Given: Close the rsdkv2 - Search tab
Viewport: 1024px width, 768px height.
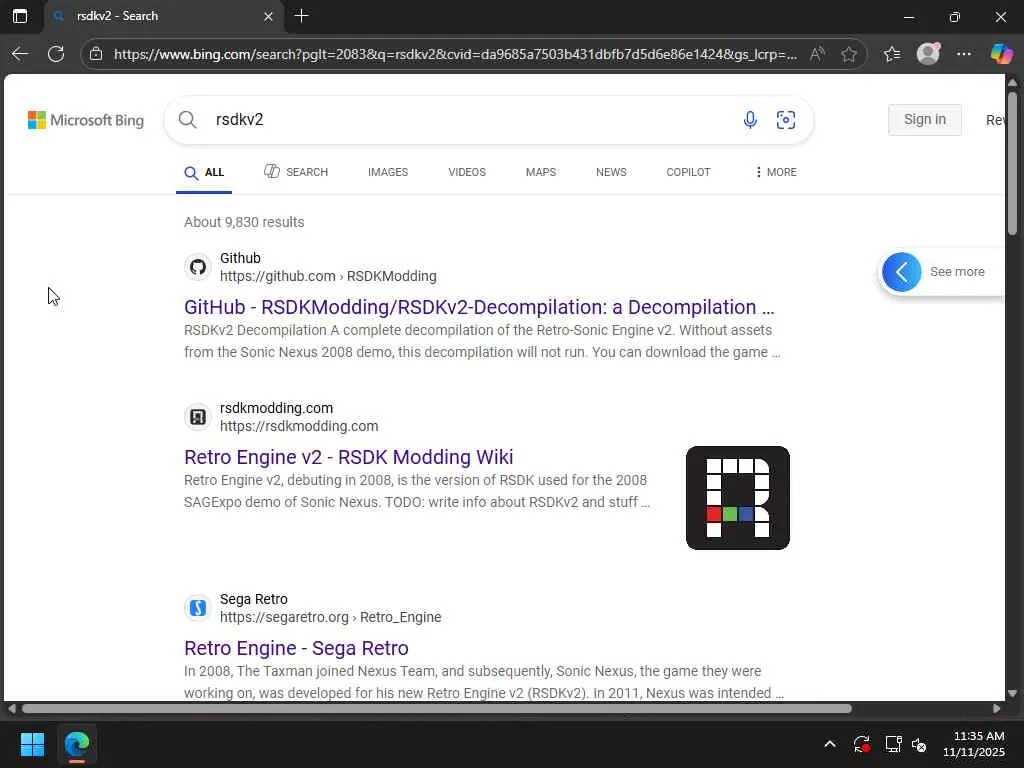Looking at the screenshot, I should [268, 16].
